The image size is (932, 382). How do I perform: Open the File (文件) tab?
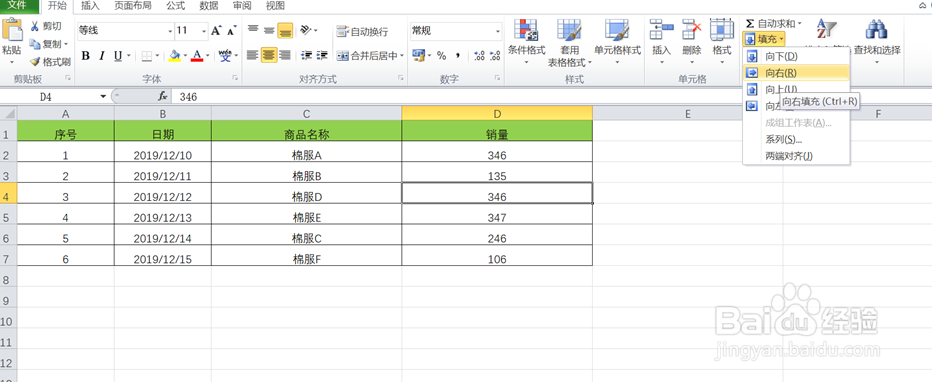coord(20,6)
